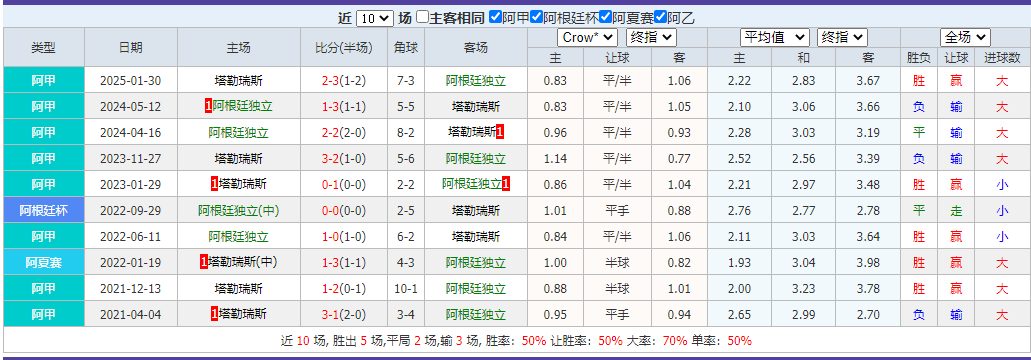Click corner count 8-2 in 2024-04-16 row

(406, 133)
